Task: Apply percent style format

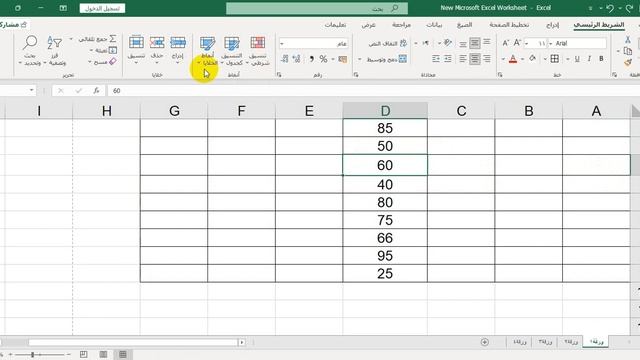Action: tap(324, 59)
